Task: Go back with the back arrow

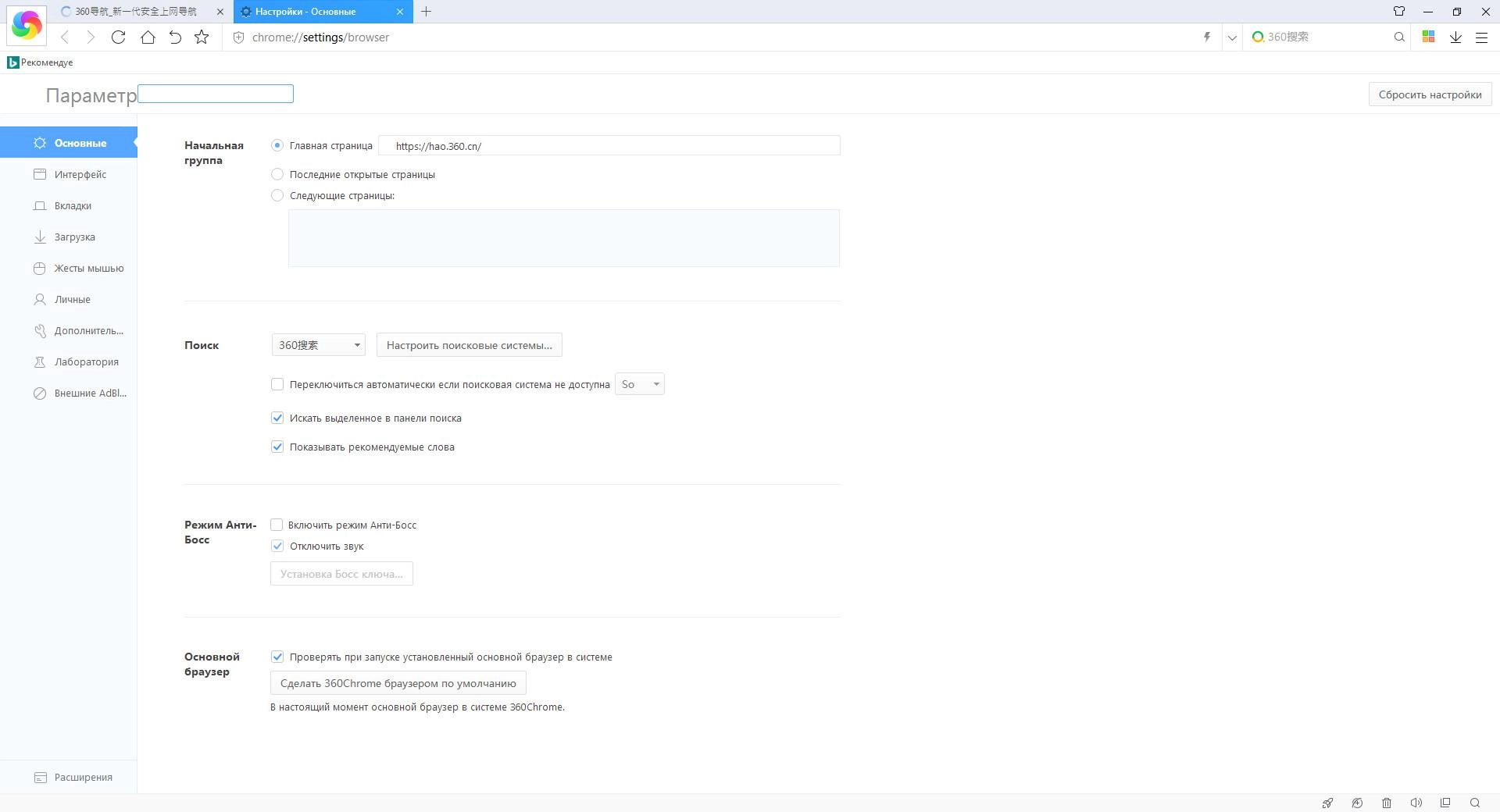Action: coord(65,37)
